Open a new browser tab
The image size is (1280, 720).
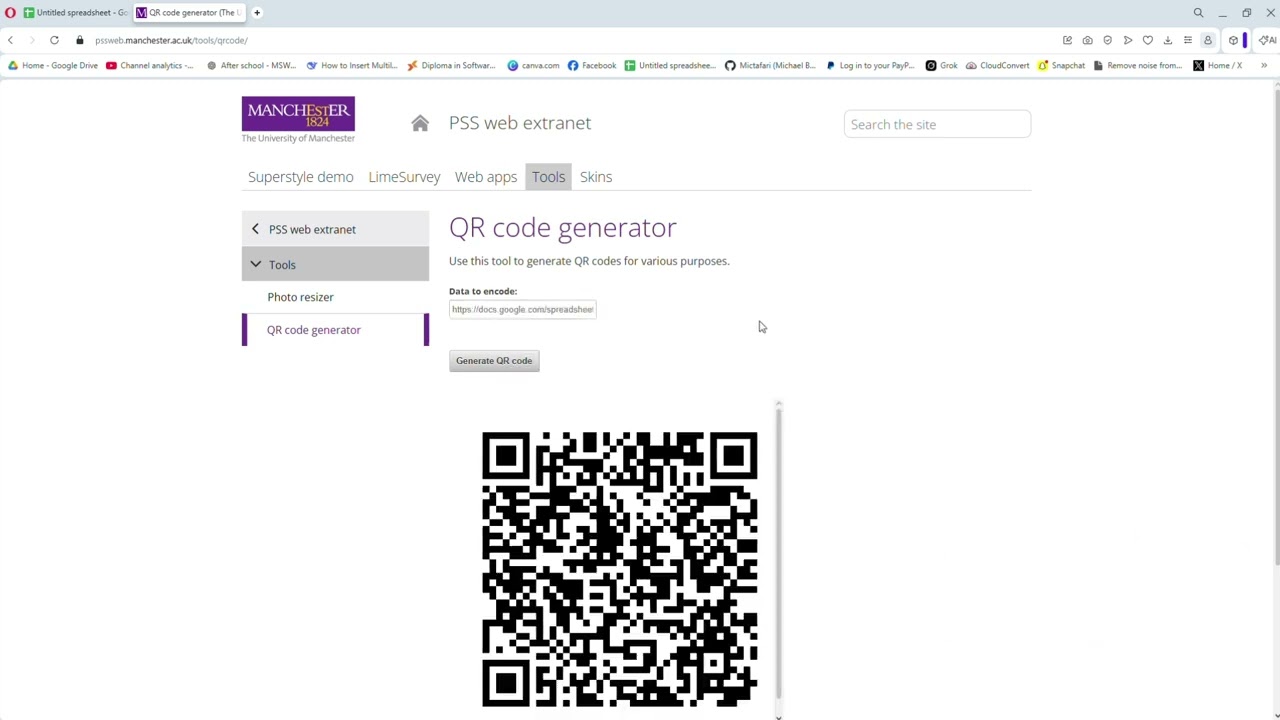(x=257, y=13)
